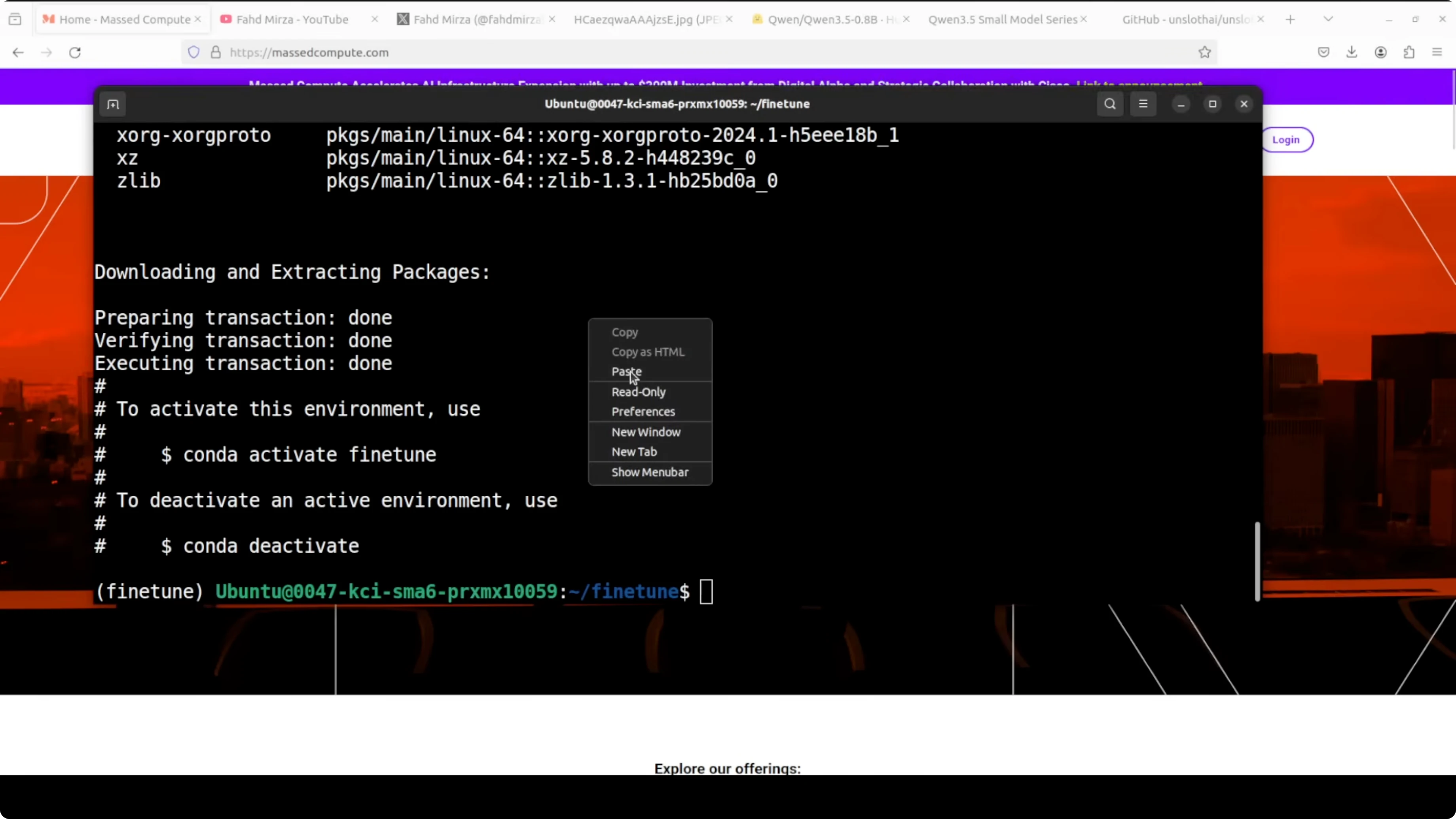Open the list all tabs dropdown
Screen dimensions: 1456x819
[x=1328, y=19]
